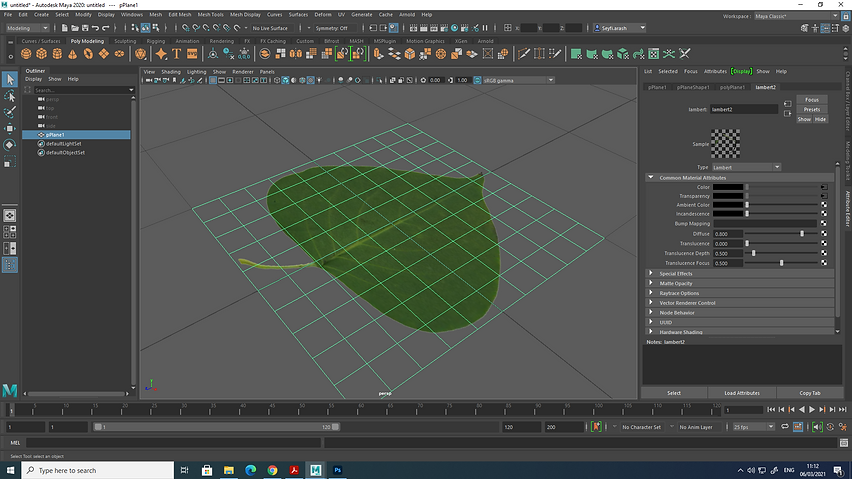Activate the Move tool in toolbox
The width and height of the screenshot is (852, 479).
pyautogui.click(x=10, y=128)
